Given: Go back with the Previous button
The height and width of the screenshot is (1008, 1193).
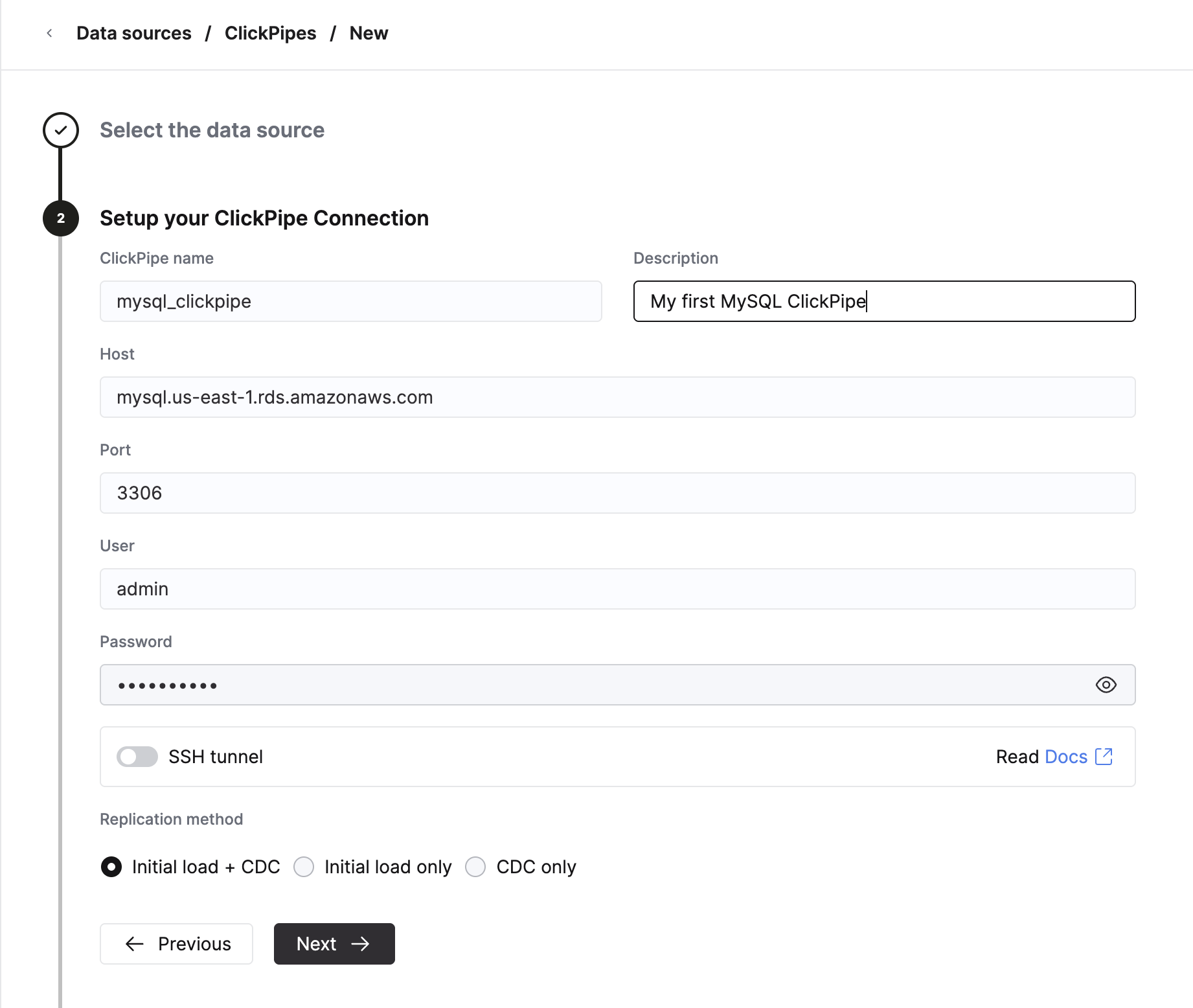Looking at the screenshot, I should coord(176,944).
